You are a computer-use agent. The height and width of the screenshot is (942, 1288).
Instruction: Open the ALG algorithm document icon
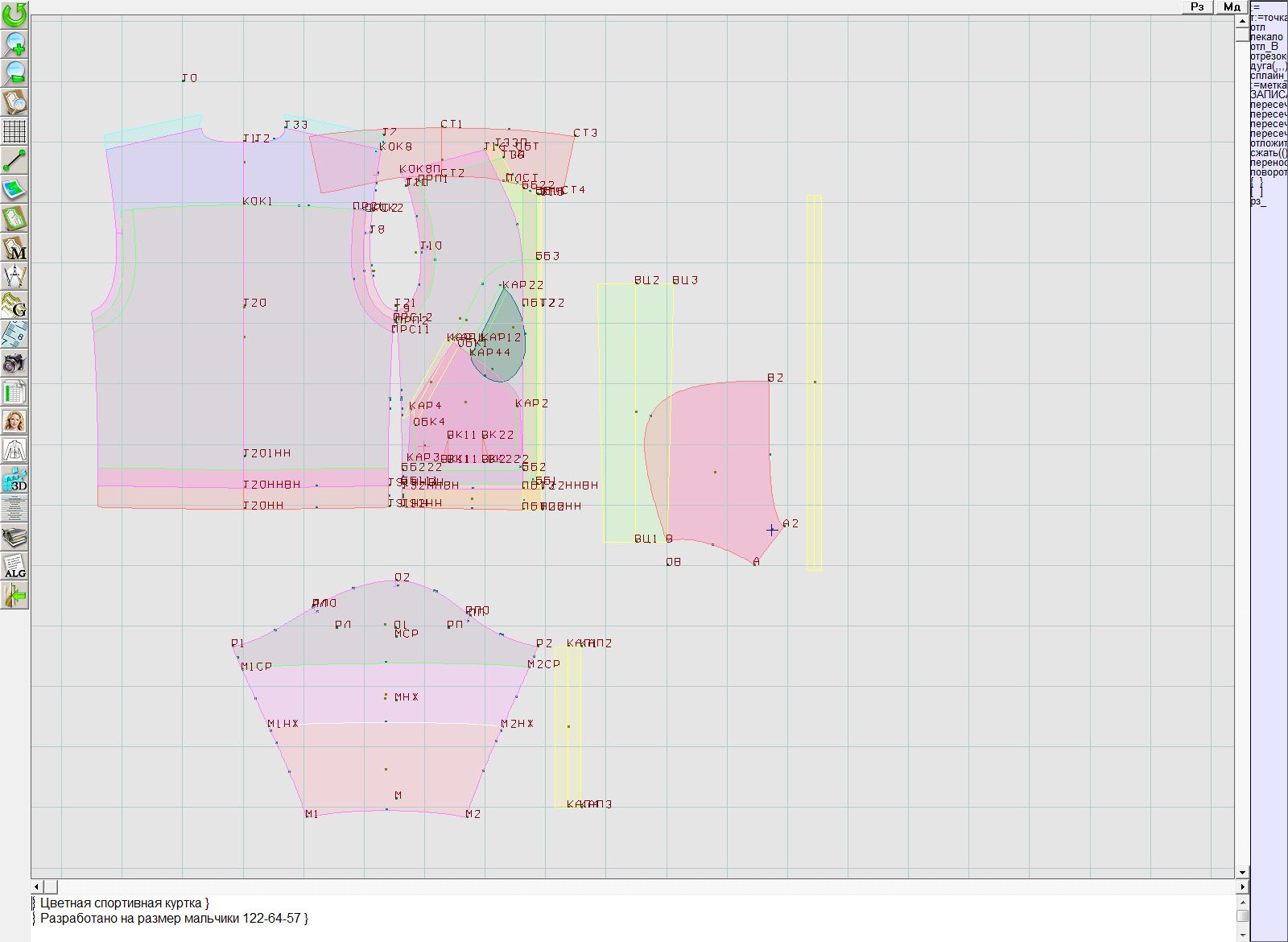pyautogui.click(x=14, y=567)
